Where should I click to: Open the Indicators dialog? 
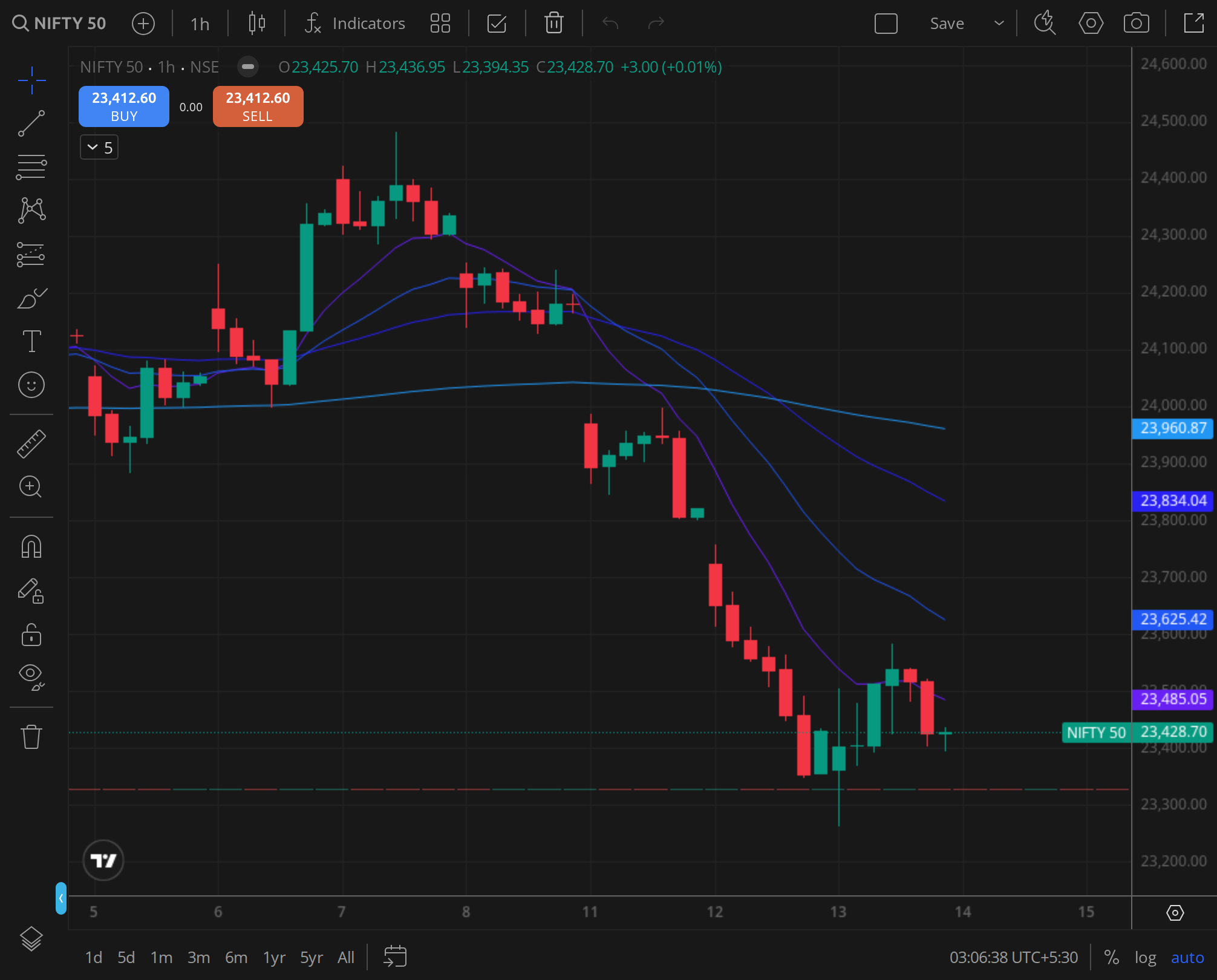point(355,24)
